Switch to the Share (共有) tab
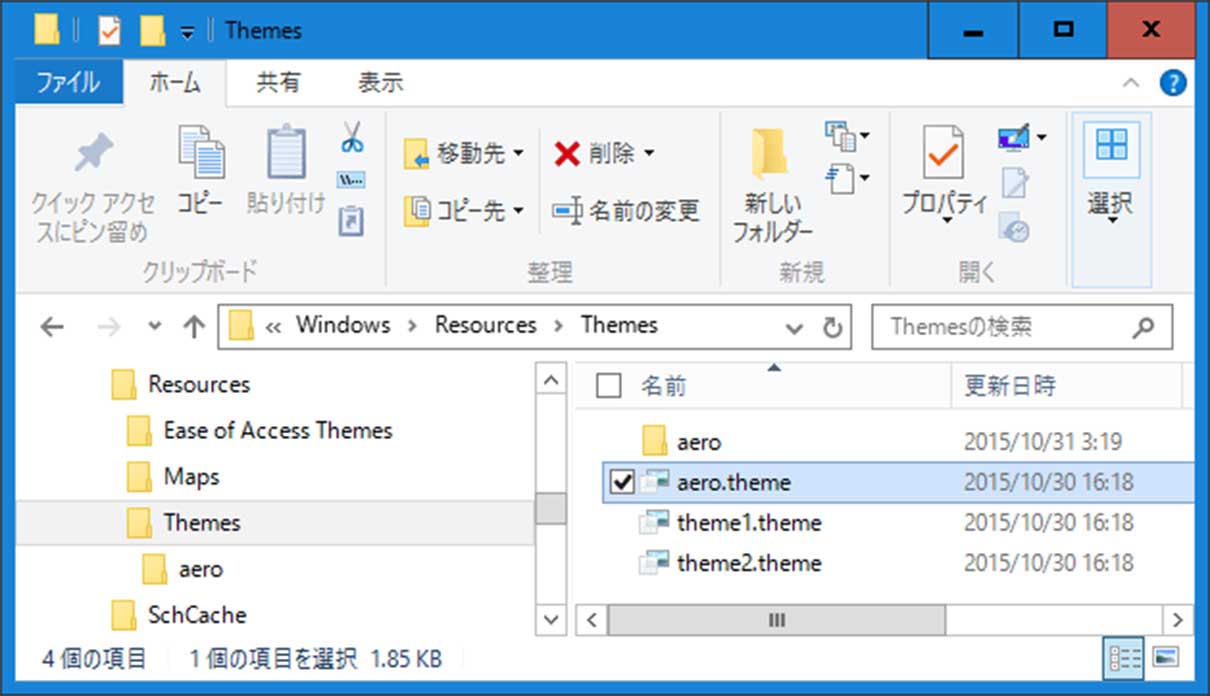Viewport: 1210px width, 696px height. tap(278, 83)
